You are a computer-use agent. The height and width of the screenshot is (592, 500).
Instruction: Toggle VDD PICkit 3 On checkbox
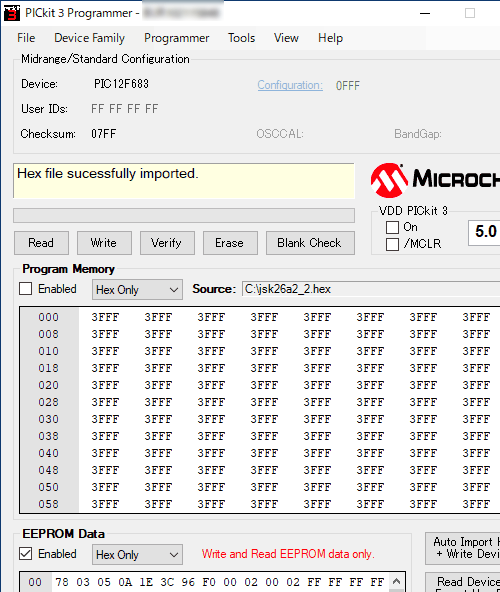click(x=392, y=227)
